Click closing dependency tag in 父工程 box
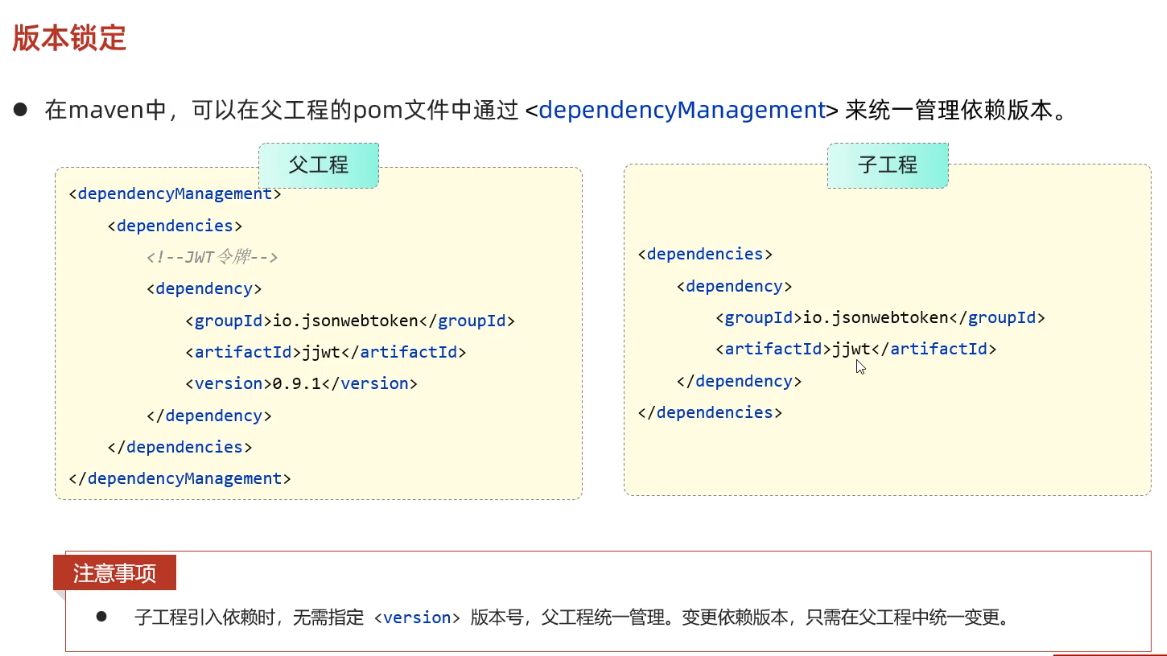 (209, 415)
